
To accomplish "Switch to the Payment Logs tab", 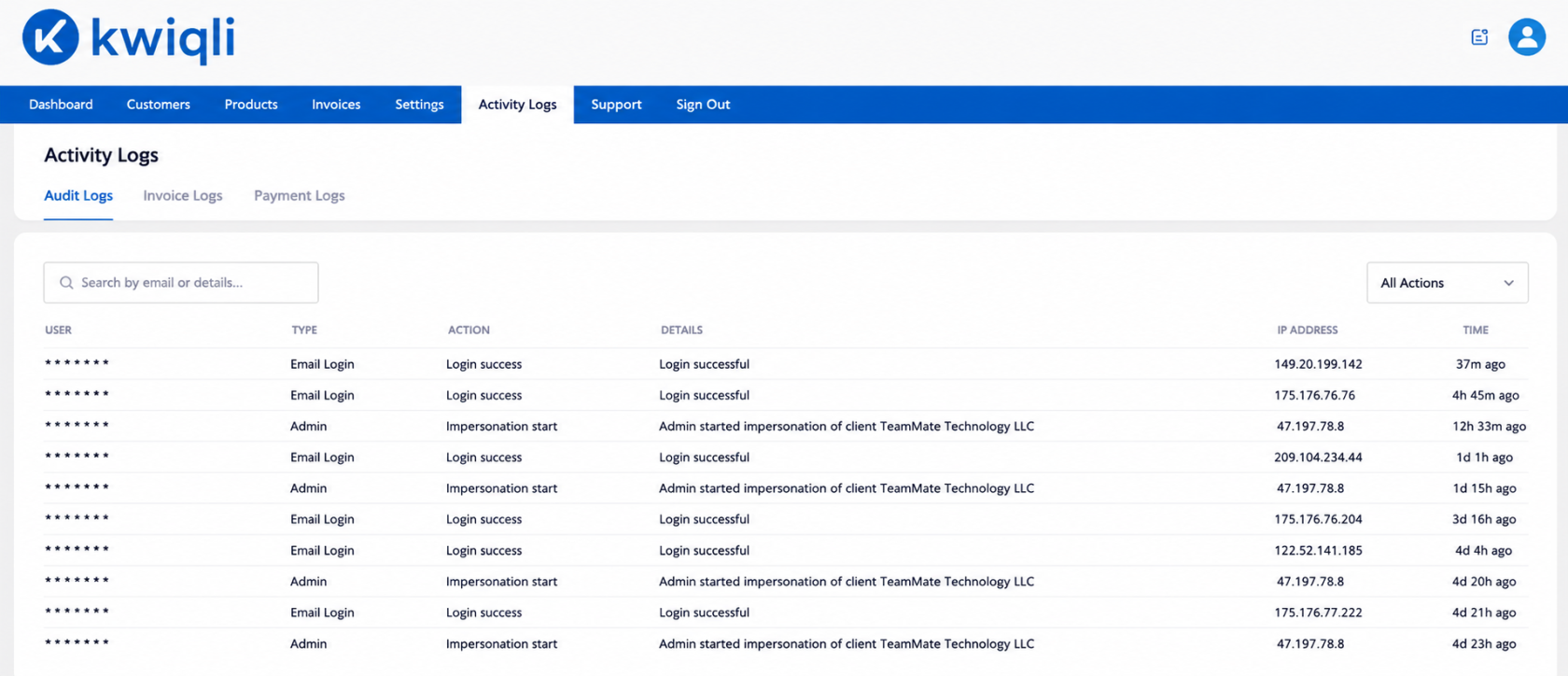I will pyautogui.click(x=300, y=196).
